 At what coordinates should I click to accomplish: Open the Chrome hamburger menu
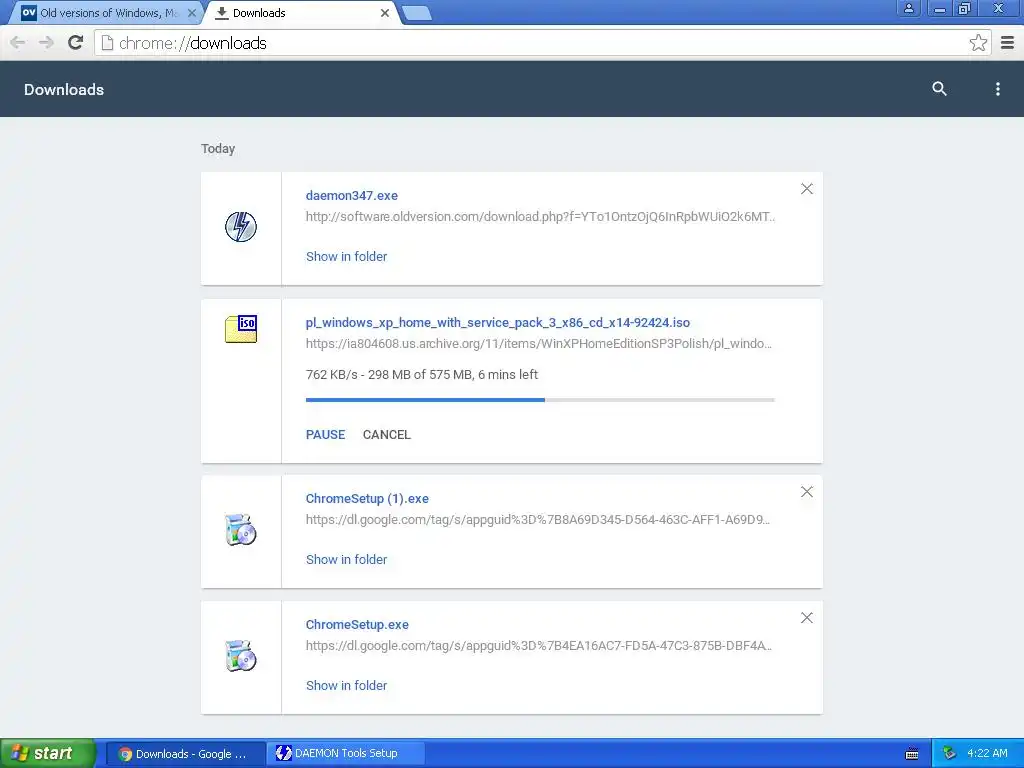1007,43
